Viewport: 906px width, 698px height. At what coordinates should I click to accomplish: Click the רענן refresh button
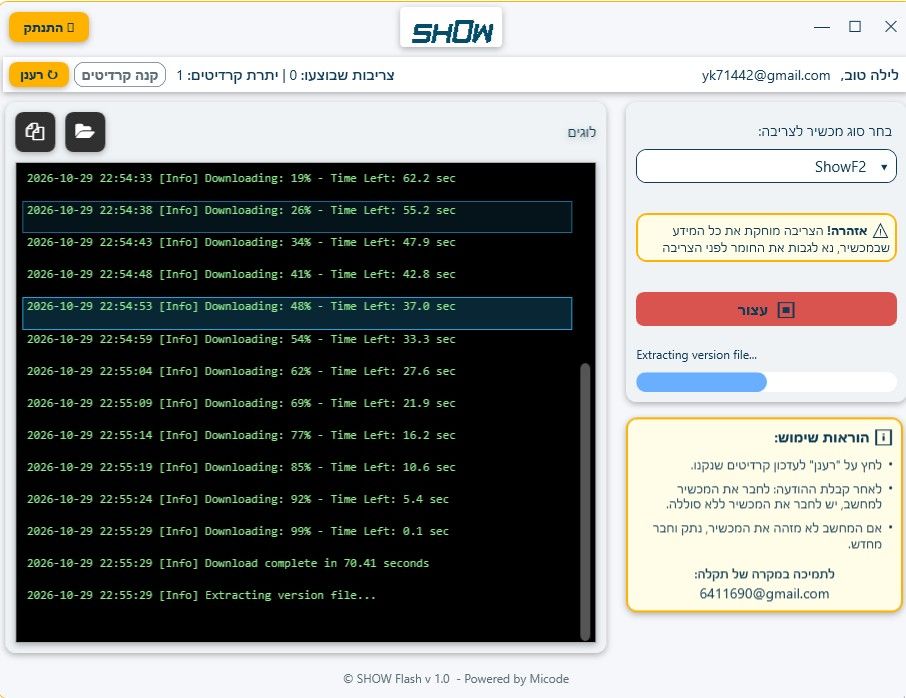pyautogui.click(x=39, y=75)
